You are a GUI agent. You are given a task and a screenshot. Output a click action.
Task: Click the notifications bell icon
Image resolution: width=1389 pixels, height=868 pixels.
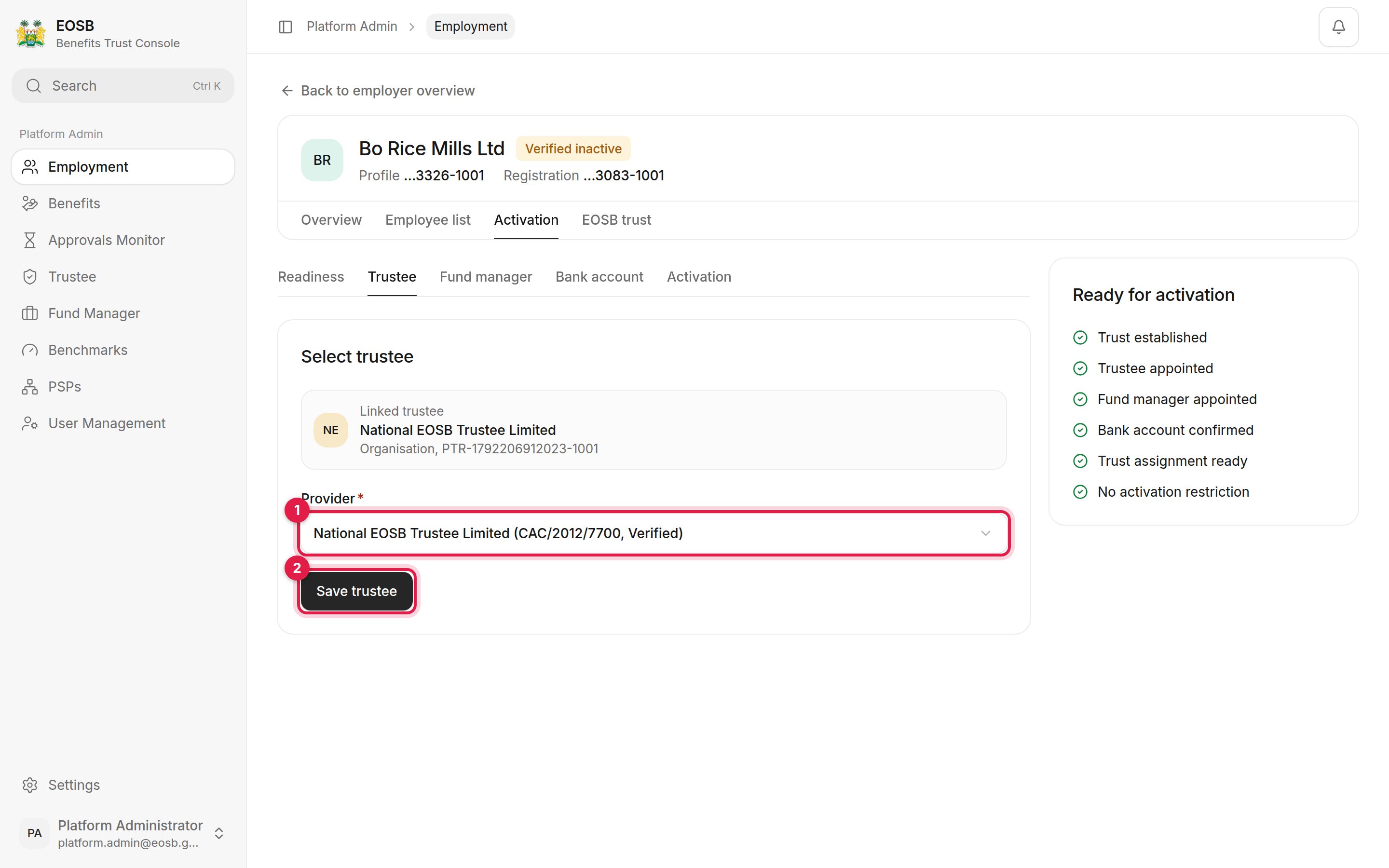pos(1338,27)
